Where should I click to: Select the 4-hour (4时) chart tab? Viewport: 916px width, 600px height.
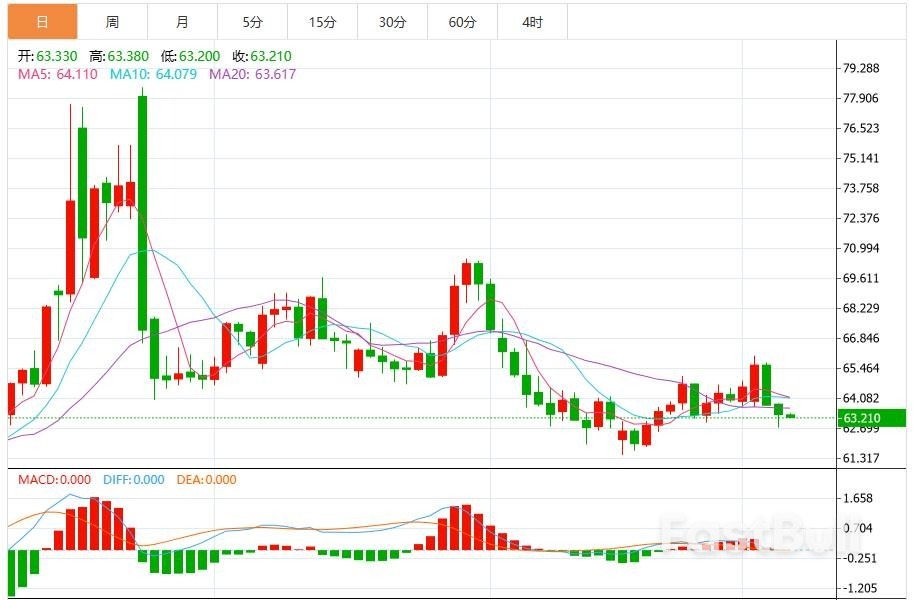coord(535,19)
